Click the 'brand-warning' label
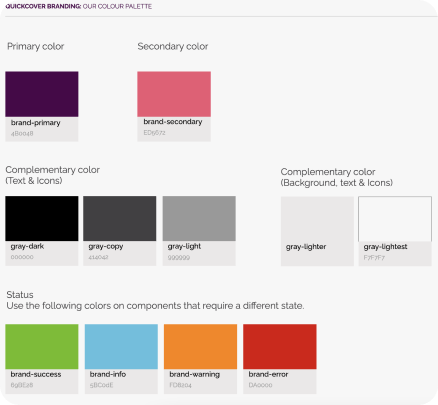The height and width of the screenshot is (405, 438). point(194,375)
